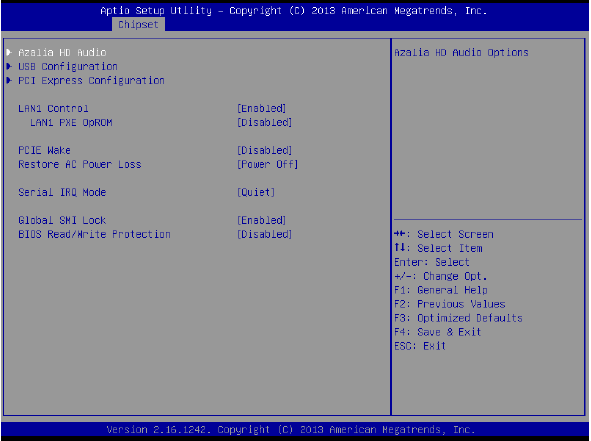This screenshot has height=441, width=591.
Task: Click the F3: Optimized Defaults hint
Action: tap(458, 318)
